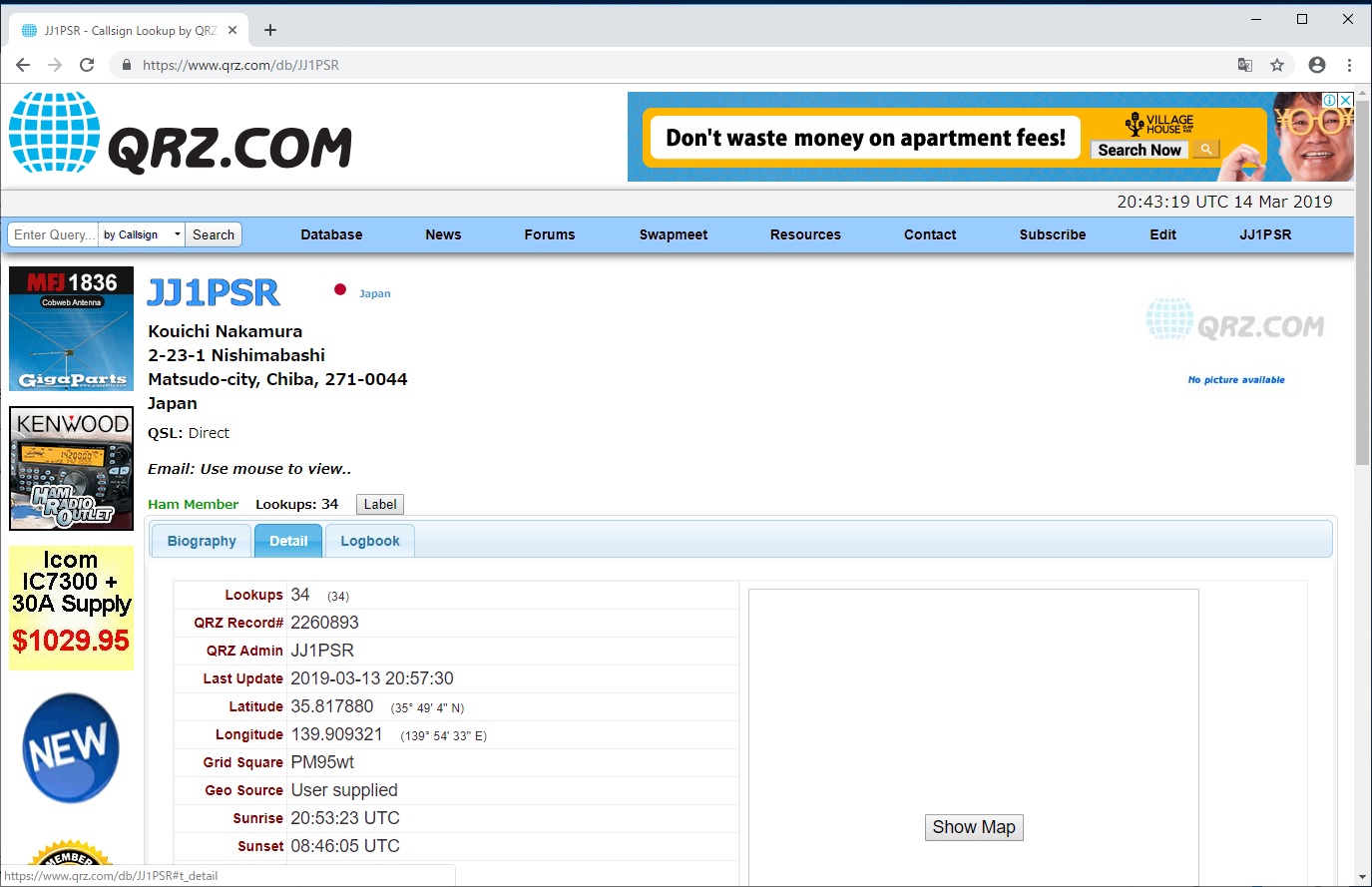Click the browser back arrow
The width and height of the screenshot is (1372, 887).
tap(22, 64)
